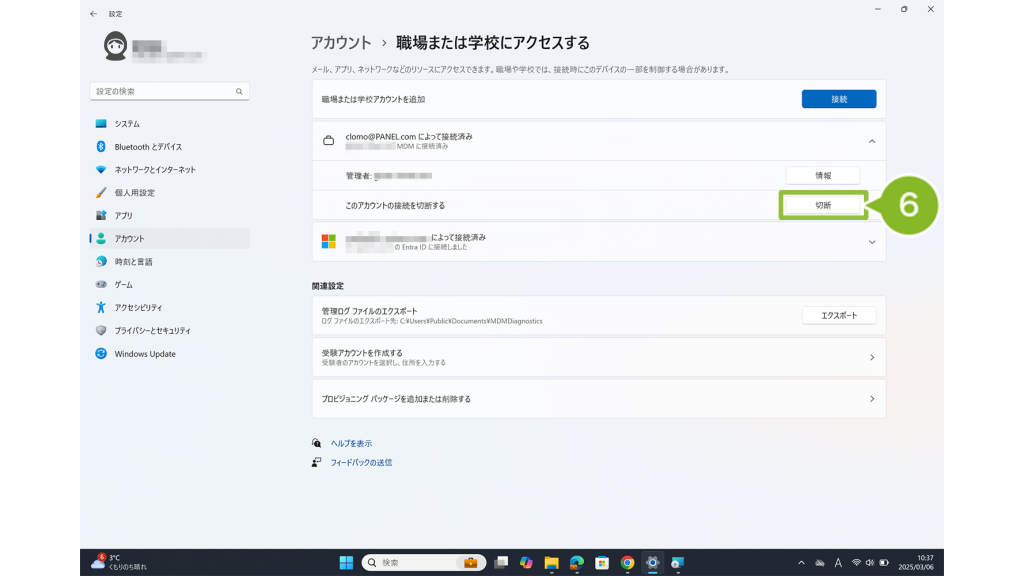This screenshot has width=1024, height=576.
Task: Open ヘルプを表示 link
Action: [x=351, y=443]
